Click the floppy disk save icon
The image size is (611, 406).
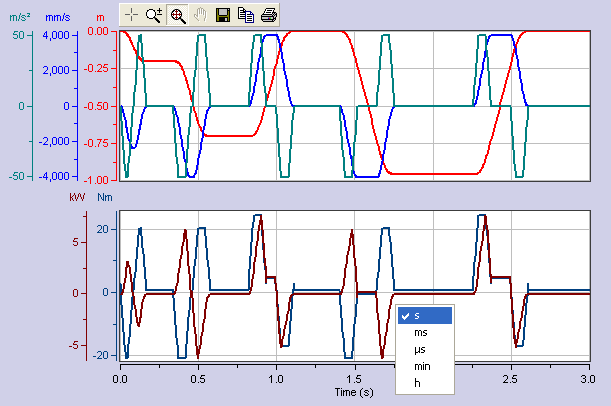223,15
